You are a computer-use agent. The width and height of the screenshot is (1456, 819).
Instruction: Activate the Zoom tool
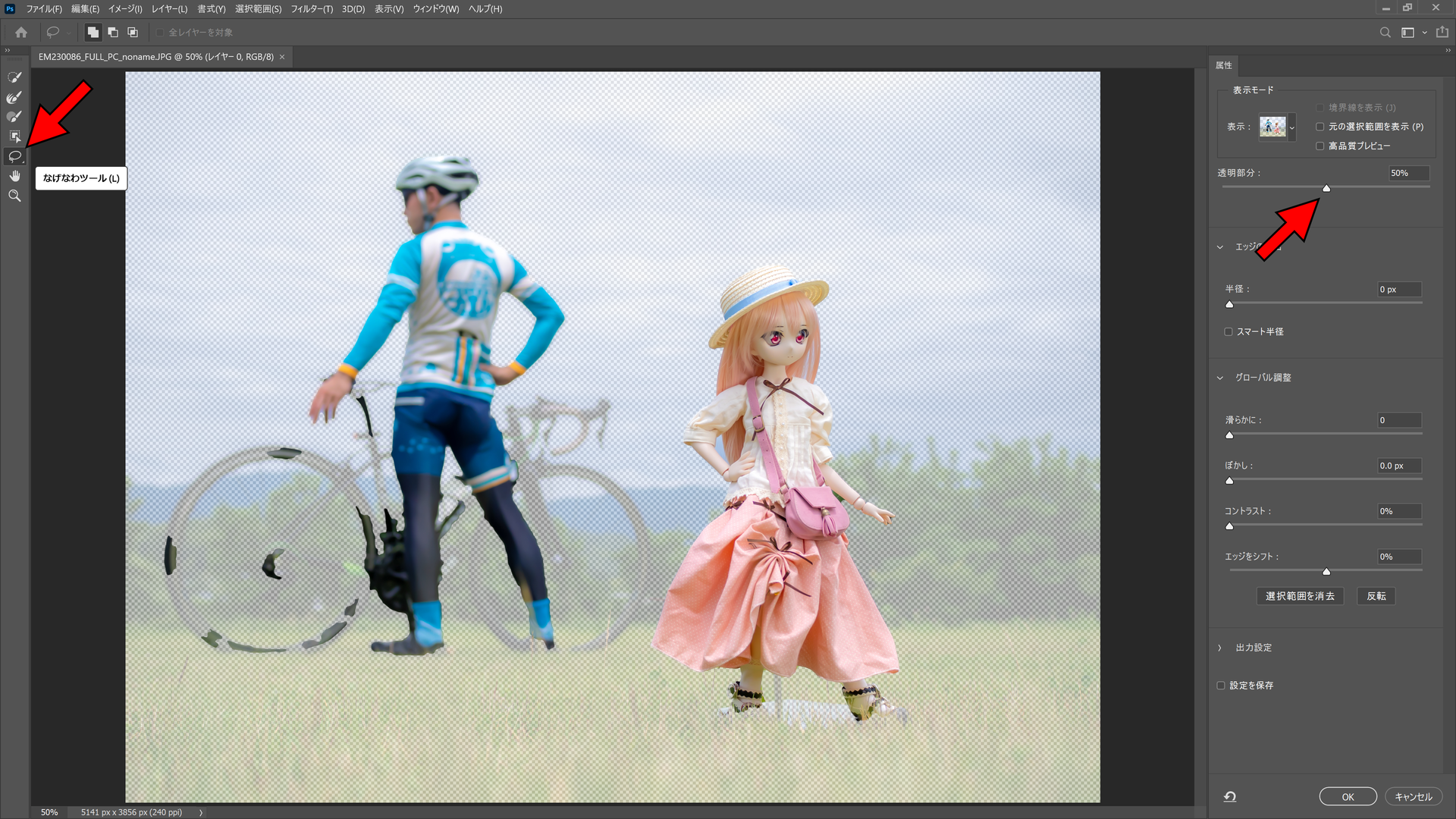click(14, 196)
